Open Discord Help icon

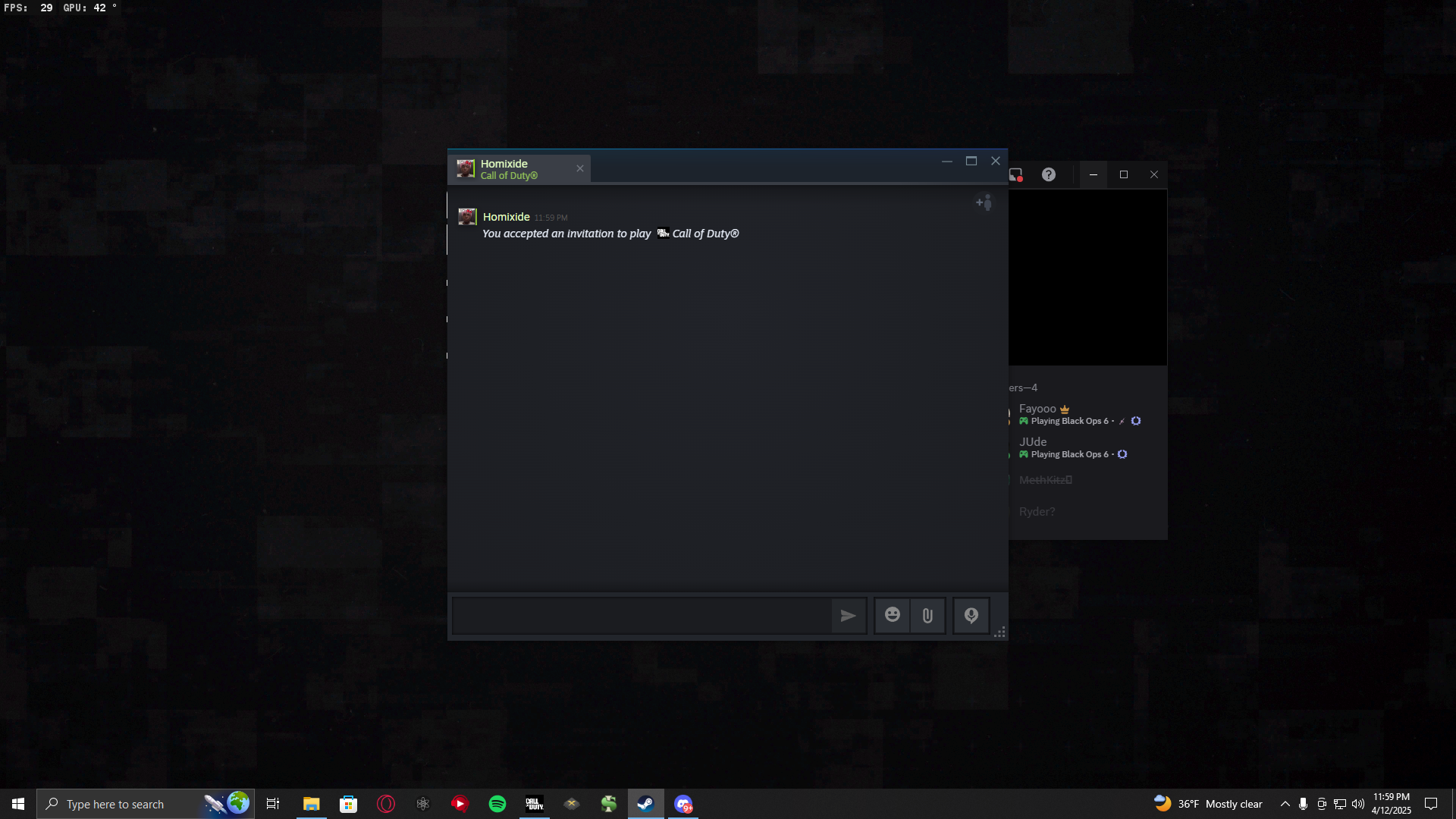point(1049,175)
